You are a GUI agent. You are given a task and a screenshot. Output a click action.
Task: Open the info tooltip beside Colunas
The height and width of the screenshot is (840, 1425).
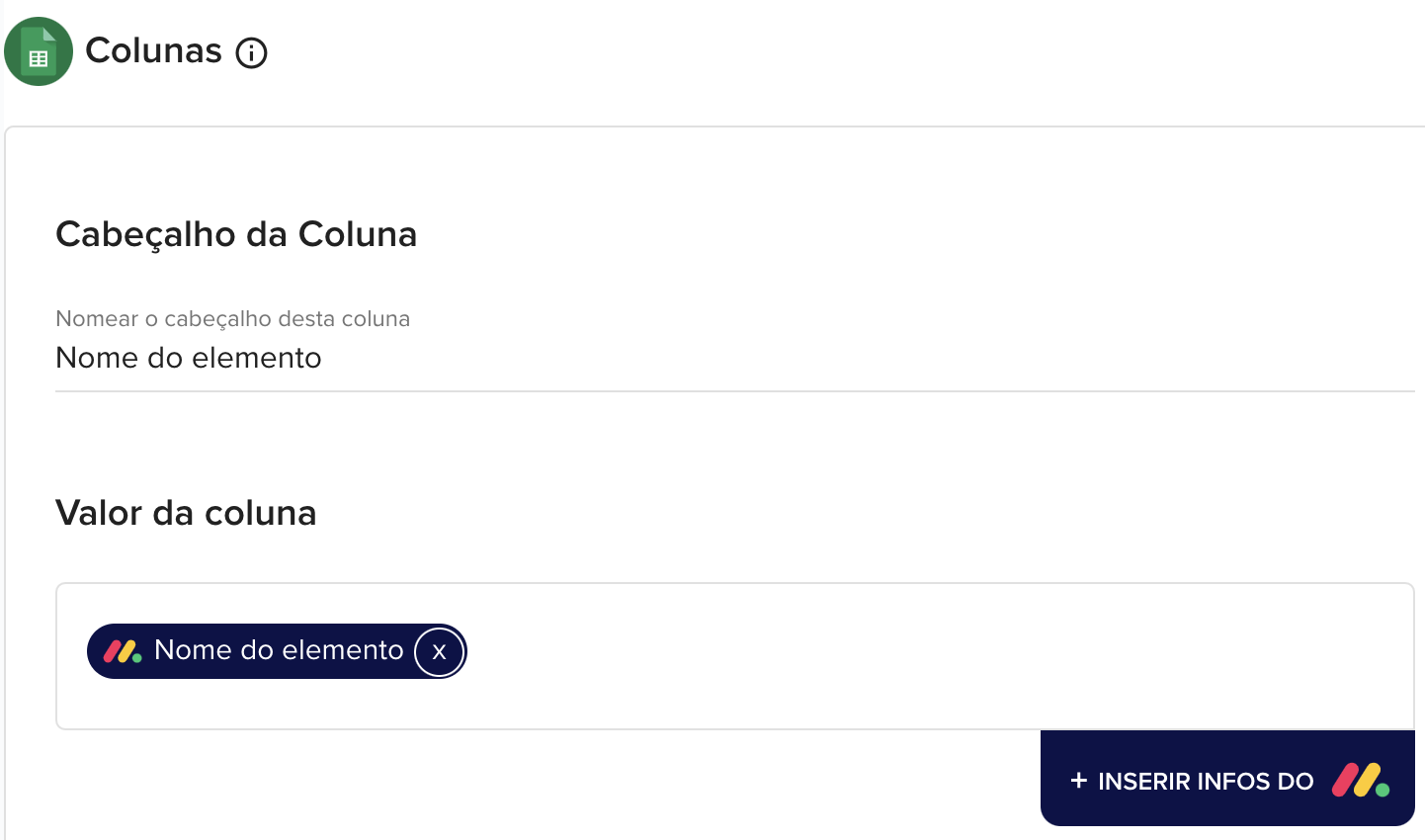(x=251, y=52)
